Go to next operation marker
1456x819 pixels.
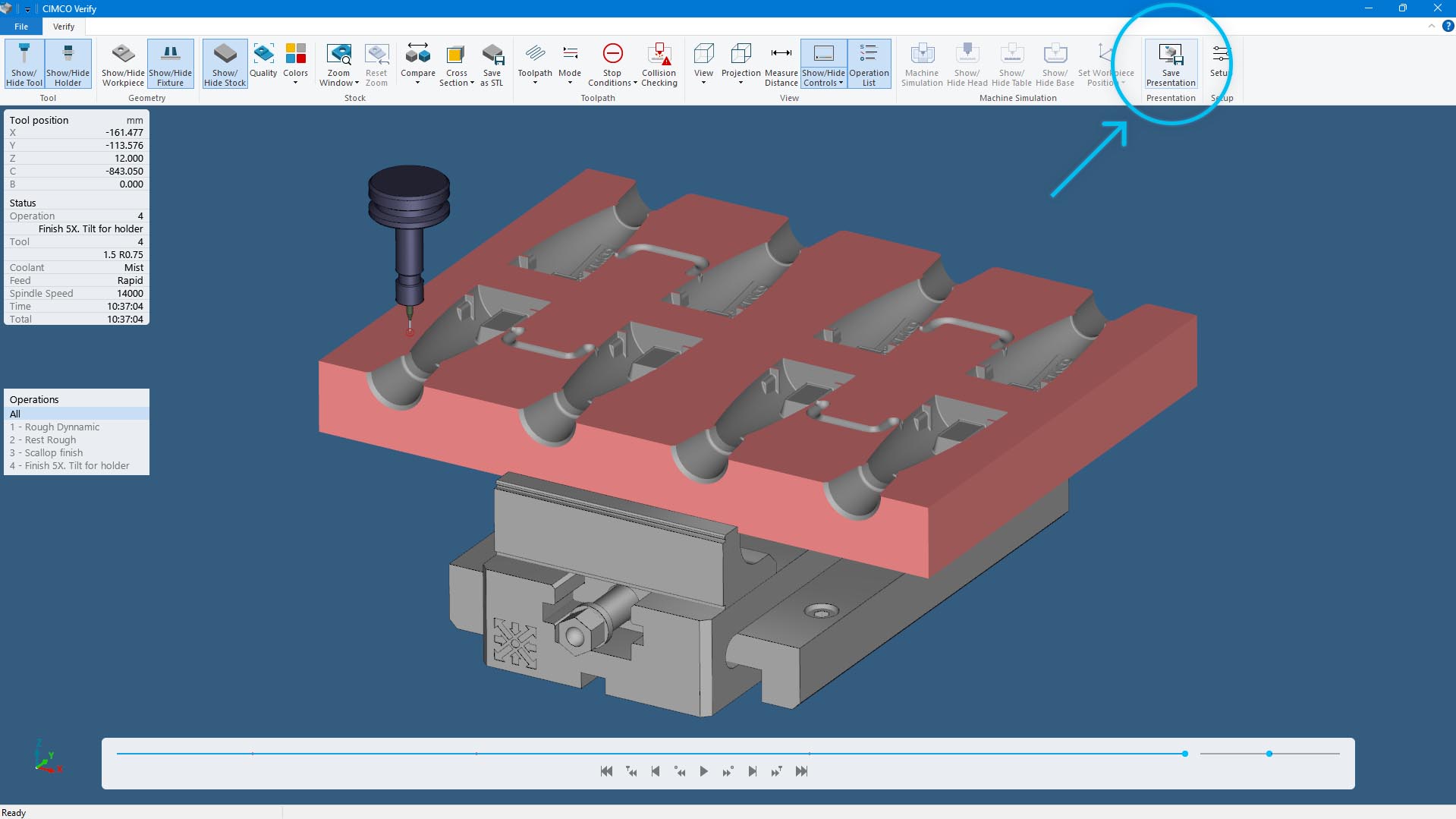coord(776,771)
